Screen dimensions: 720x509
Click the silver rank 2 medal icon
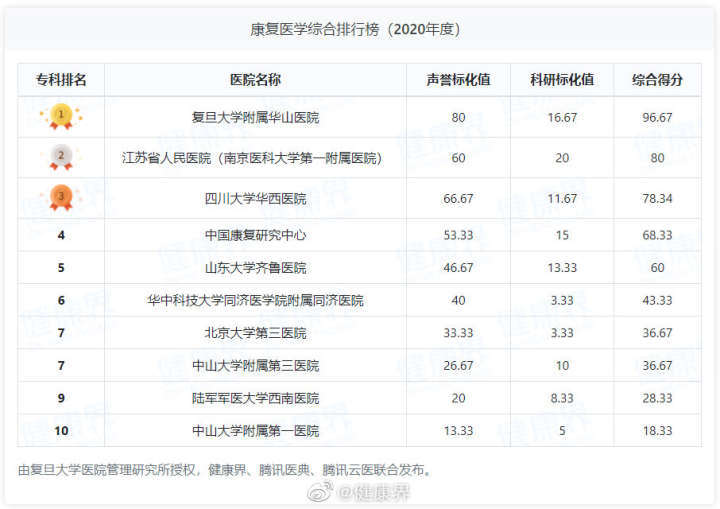tap(61, 158)
